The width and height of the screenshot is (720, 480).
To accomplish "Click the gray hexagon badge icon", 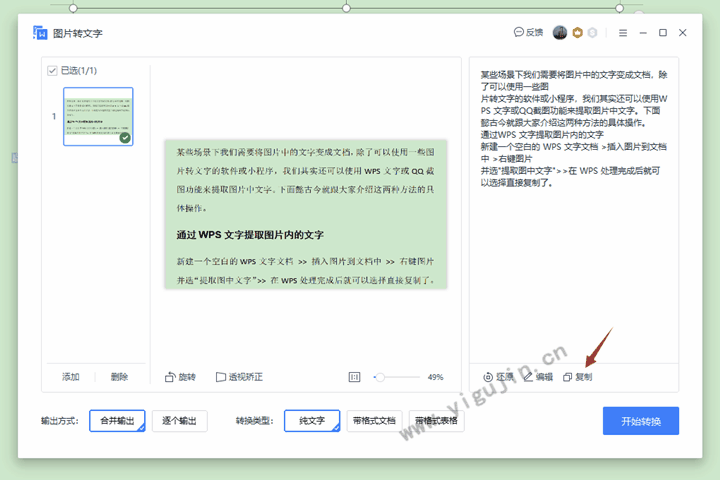I will (592, 32).
